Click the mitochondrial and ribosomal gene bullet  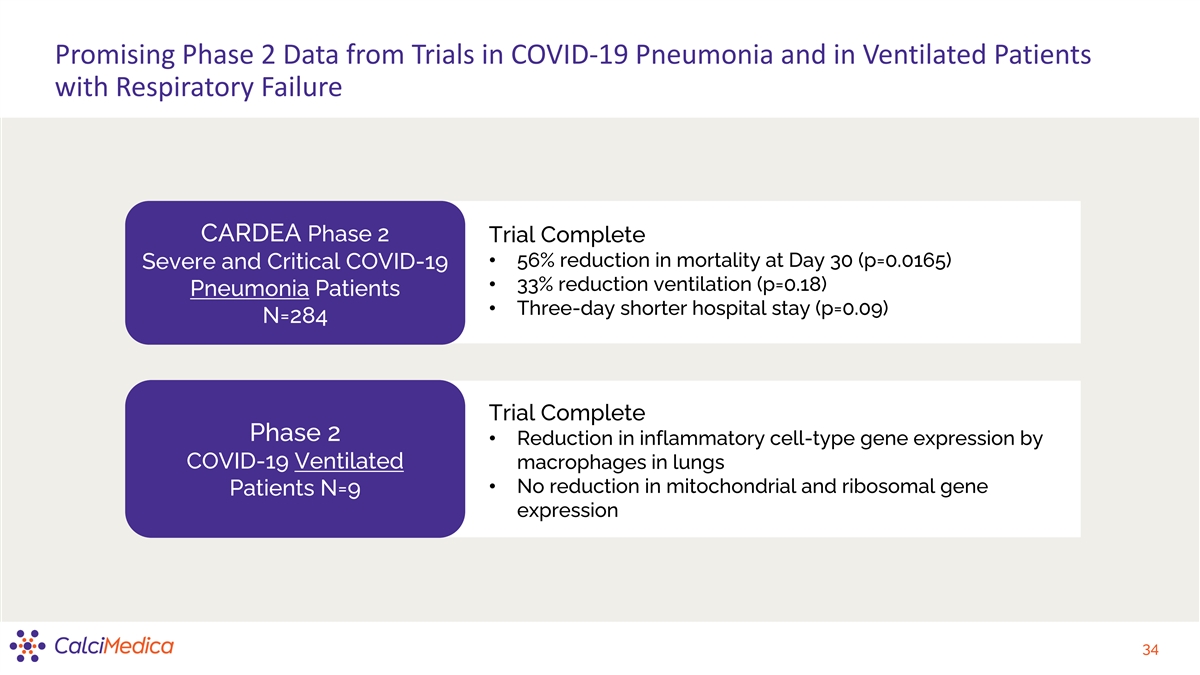(751, 498)
